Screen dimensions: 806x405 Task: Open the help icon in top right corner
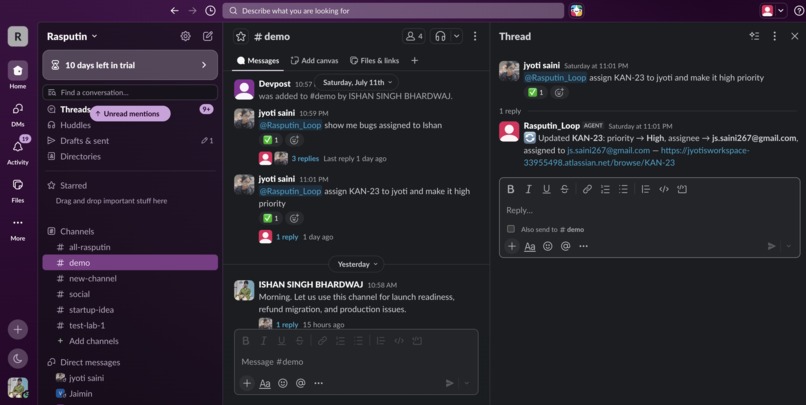click(799, 11)
